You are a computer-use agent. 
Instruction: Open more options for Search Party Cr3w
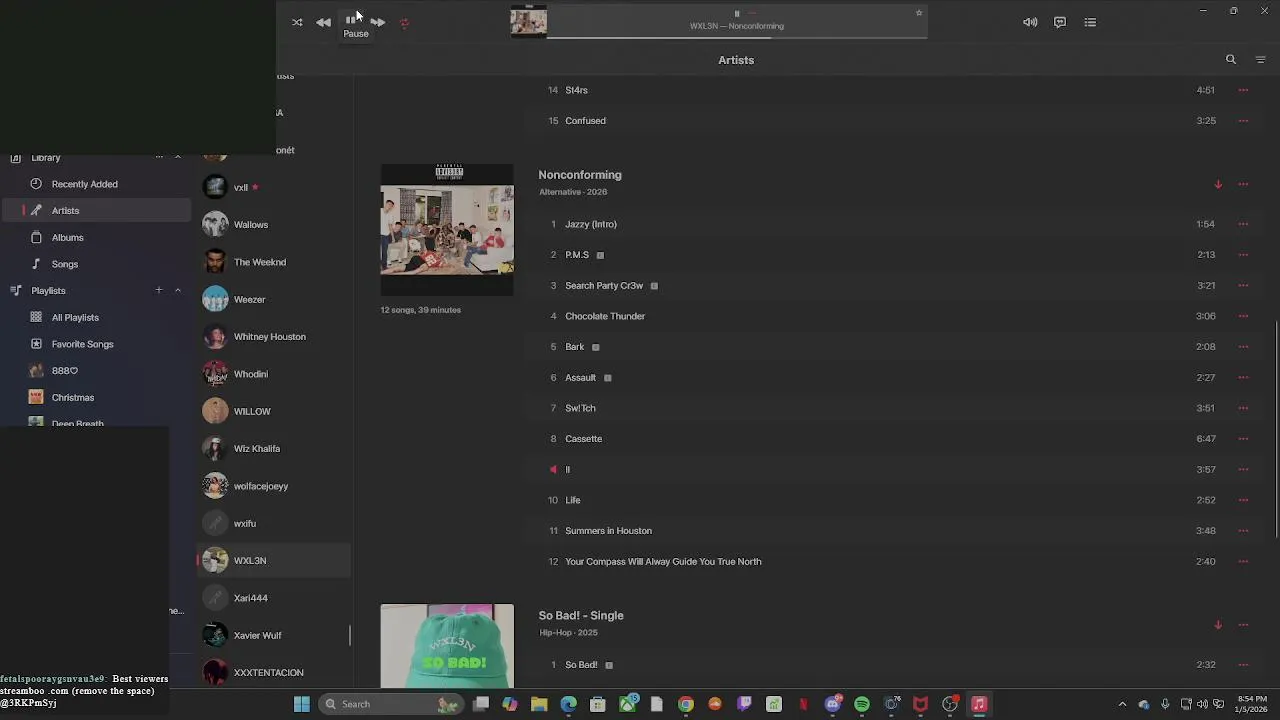point(1243,286)
